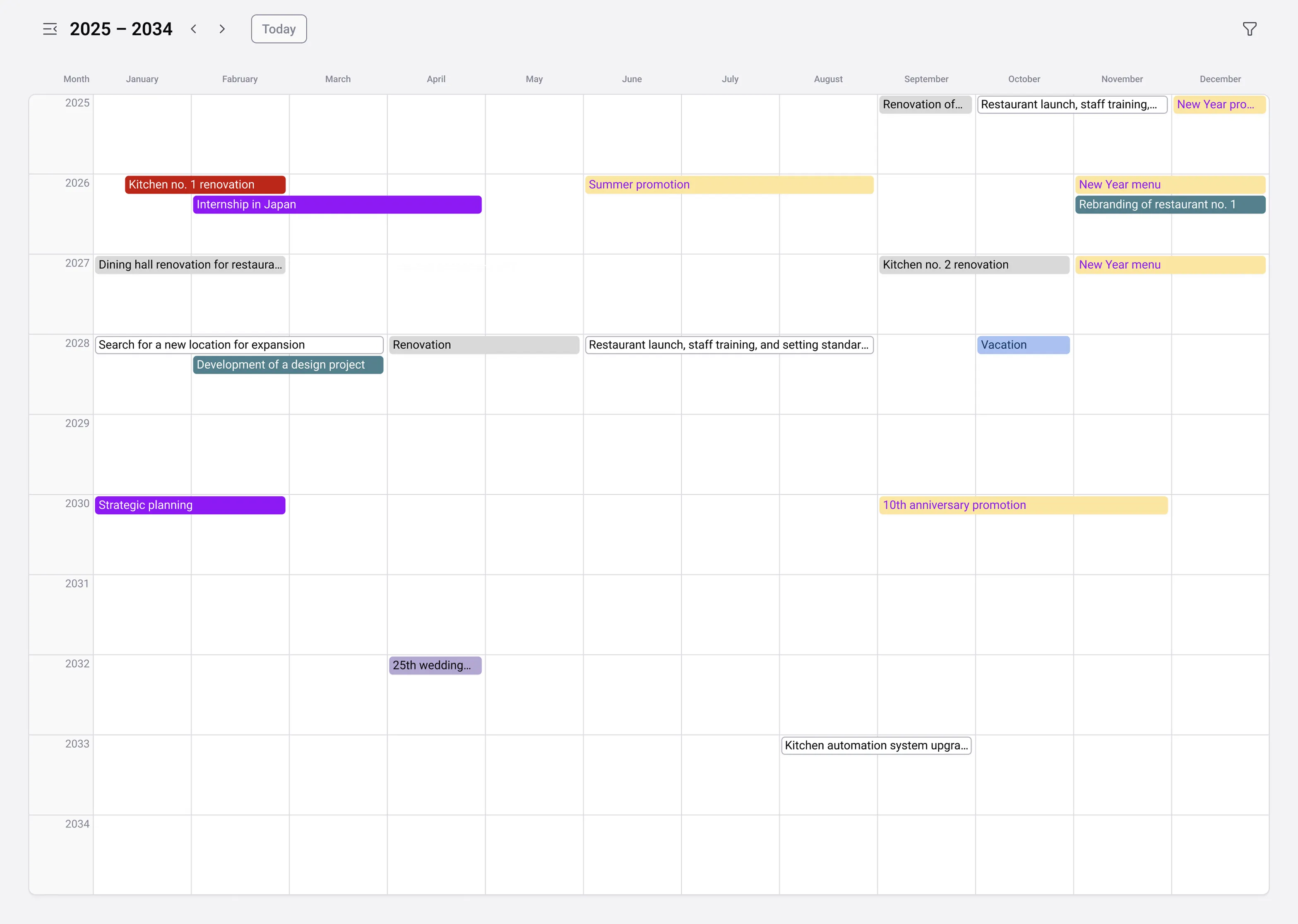This screenshot has height=924, width=1298.
Task: Click the Vacation event in 2028
Action: click(x=1023, y=345)
